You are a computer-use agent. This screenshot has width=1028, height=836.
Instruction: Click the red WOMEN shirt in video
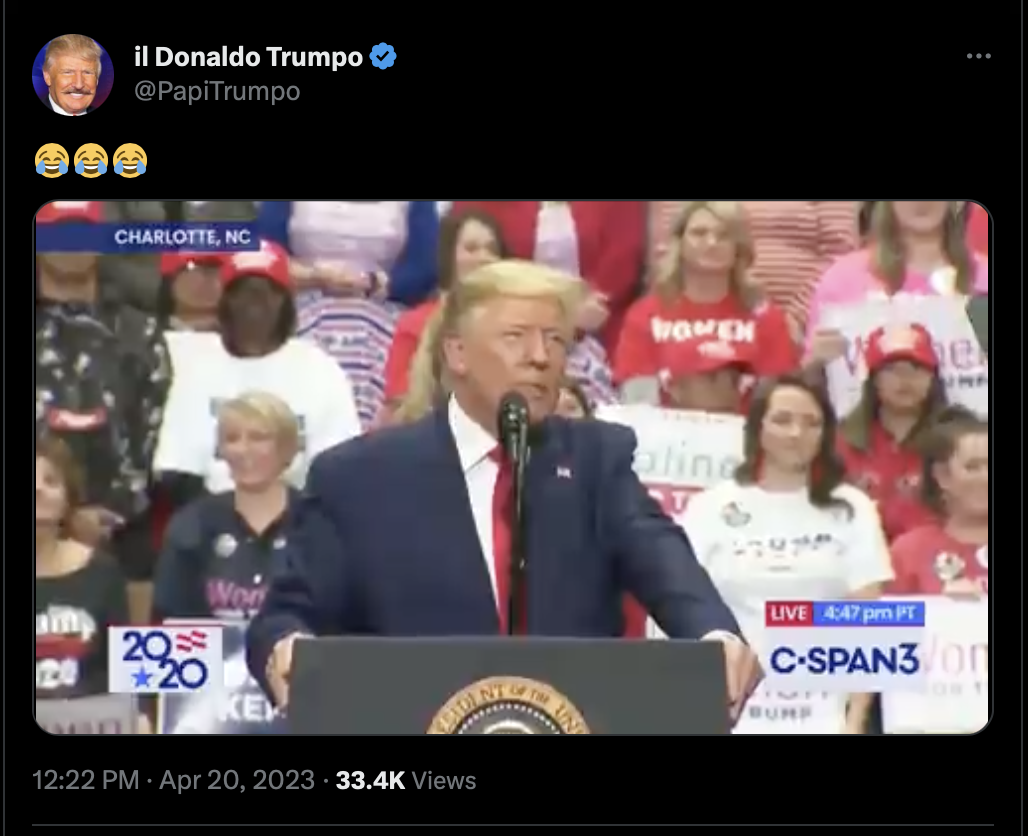click(x=705, y=334)
